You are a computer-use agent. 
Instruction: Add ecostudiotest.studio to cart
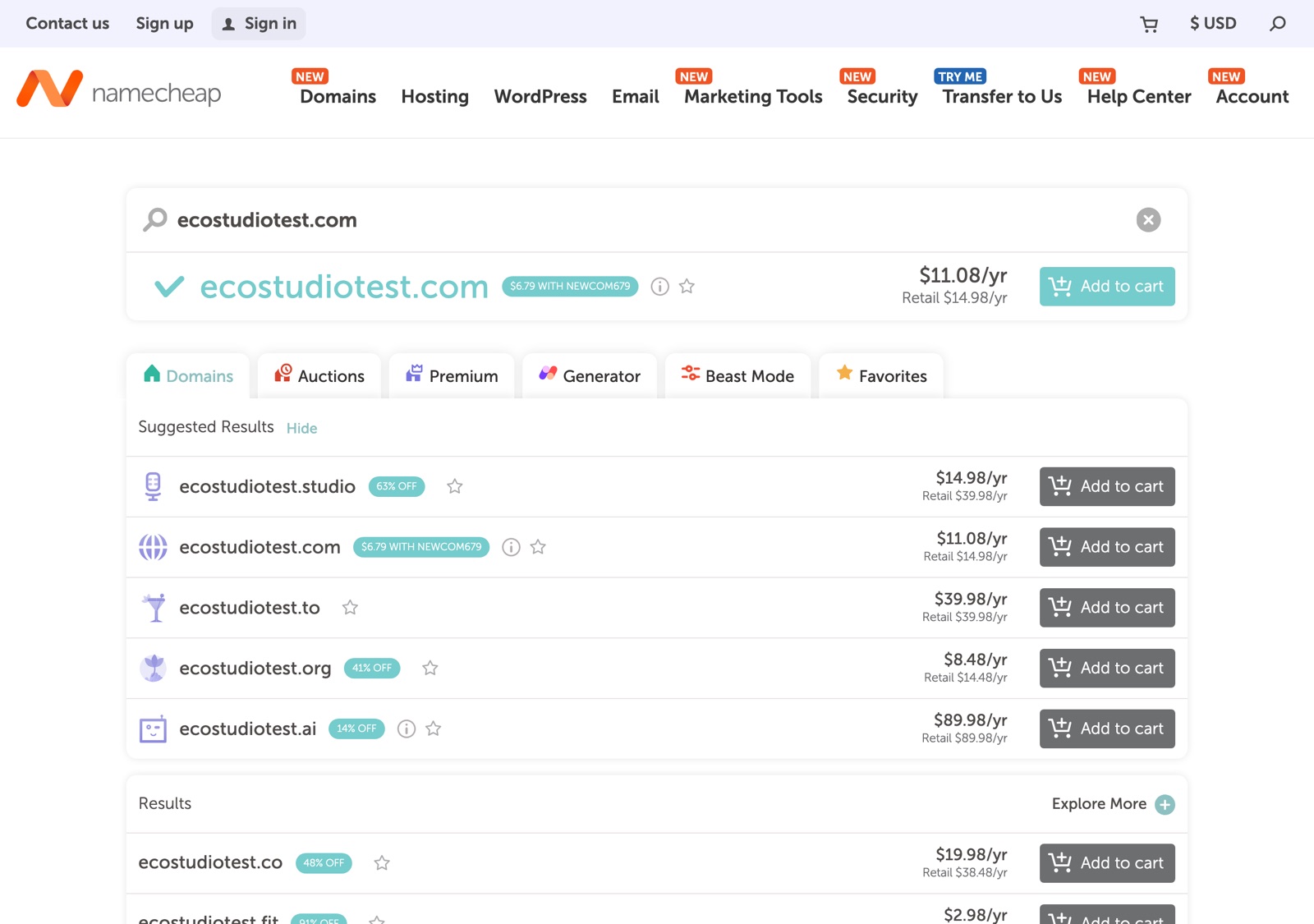click(1107, 486)
